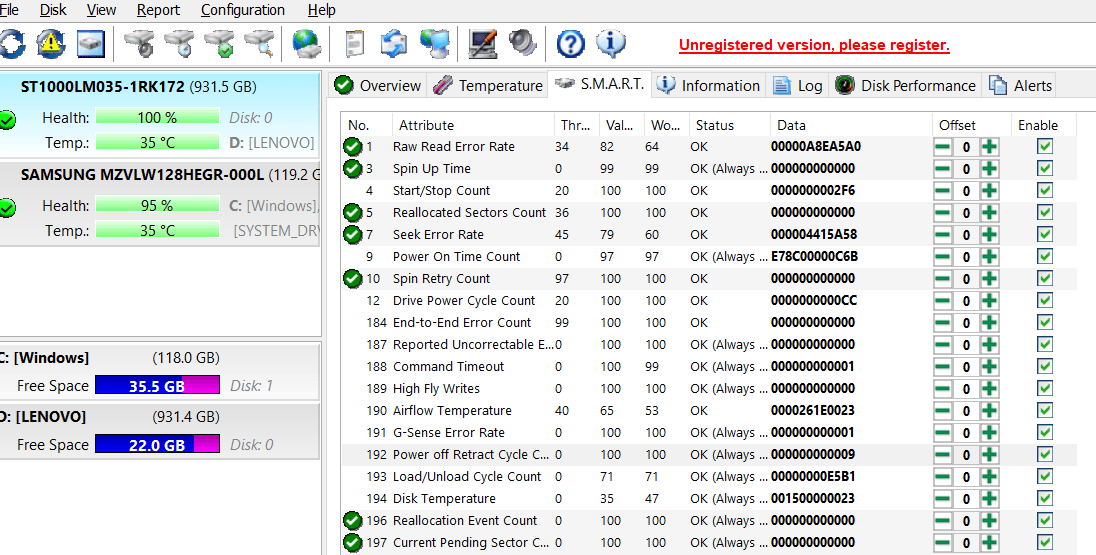
Task: Click green check icon of Current Pending Sector
Action: click(353, 542)
